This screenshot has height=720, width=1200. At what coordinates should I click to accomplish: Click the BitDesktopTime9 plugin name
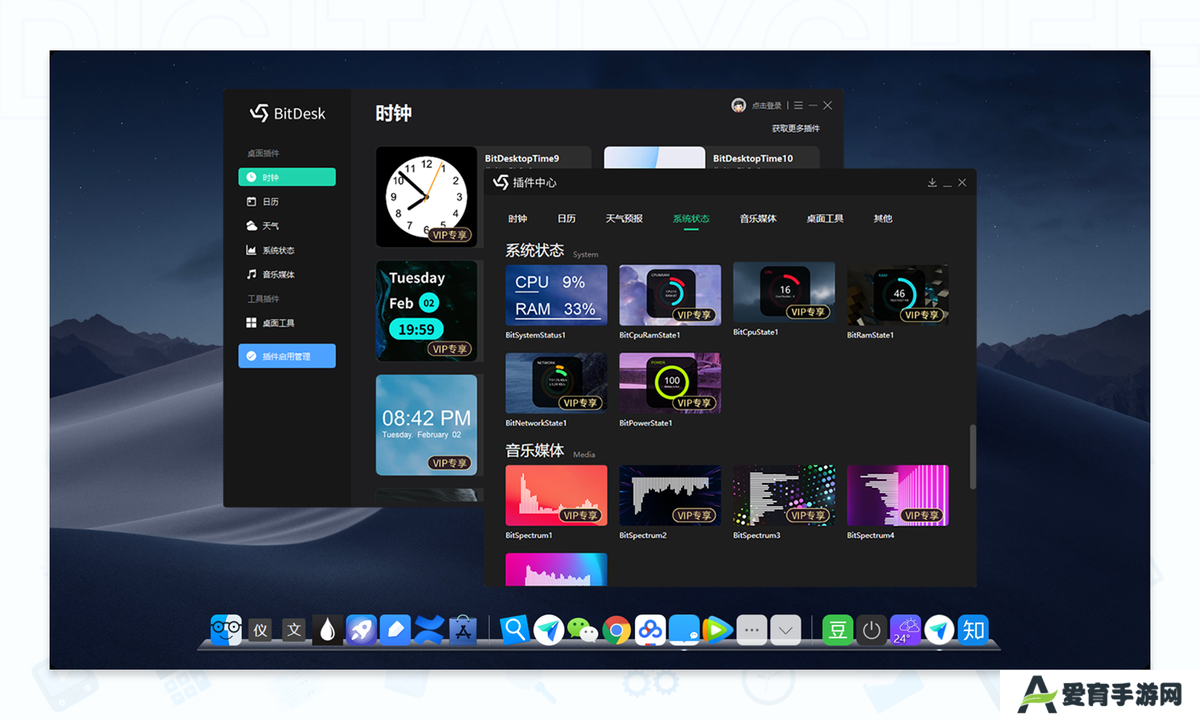pyautogui.click(x=522, y=158)
